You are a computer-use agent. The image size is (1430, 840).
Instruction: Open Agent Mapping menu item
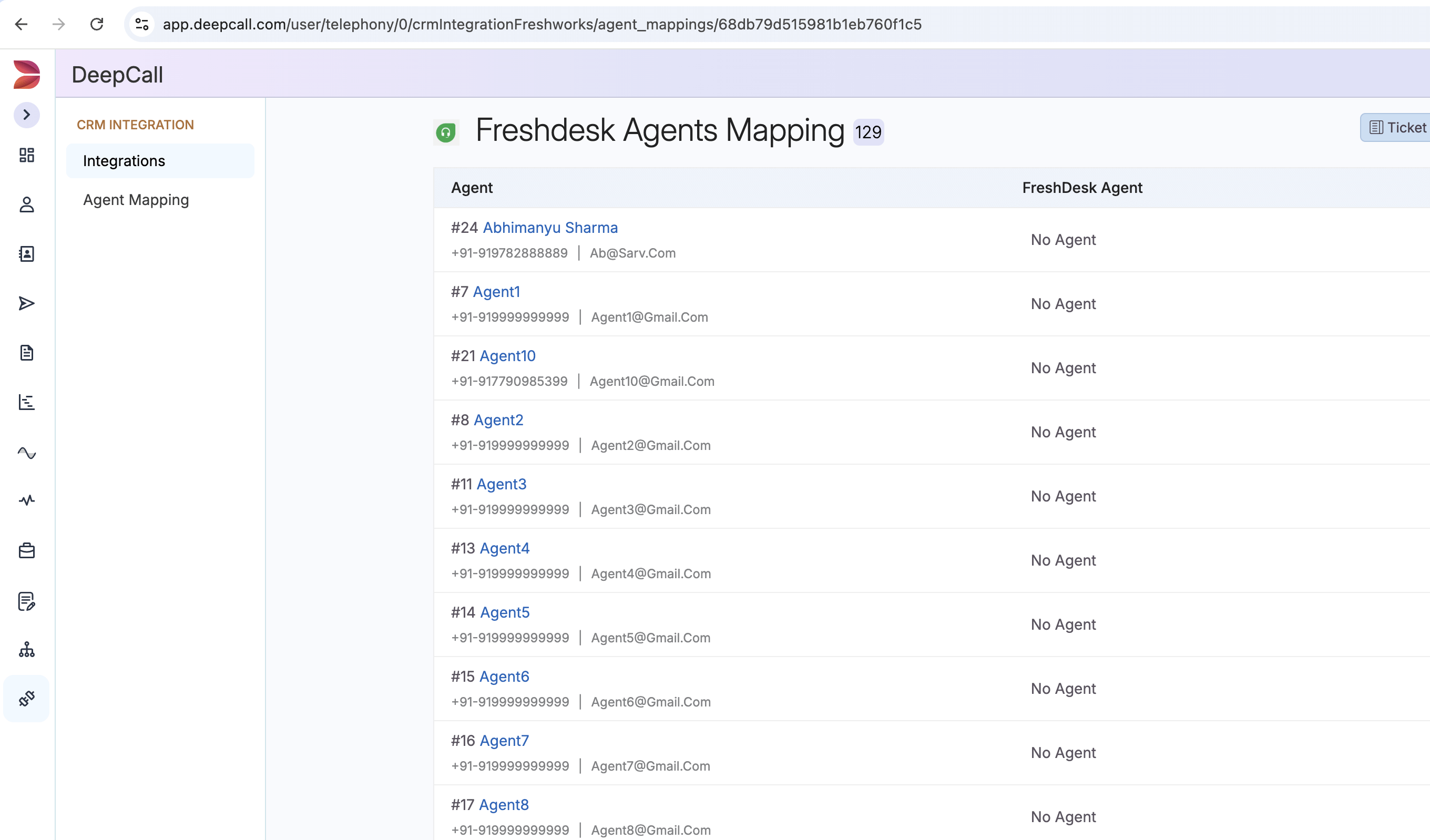[x=136, y=200]
